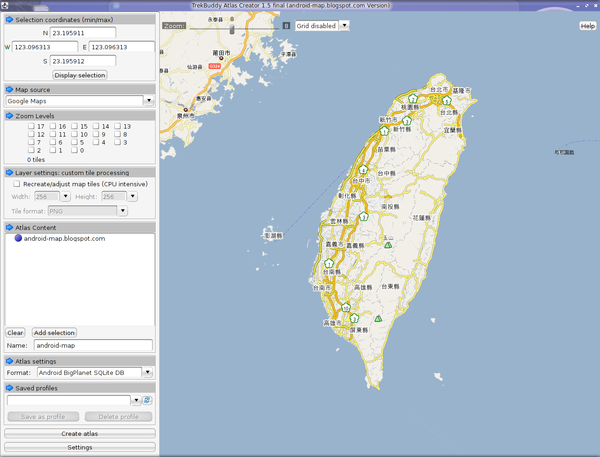Check zoom level 15
The height and width of the screenshot is (457, 600).
[75, 126]
